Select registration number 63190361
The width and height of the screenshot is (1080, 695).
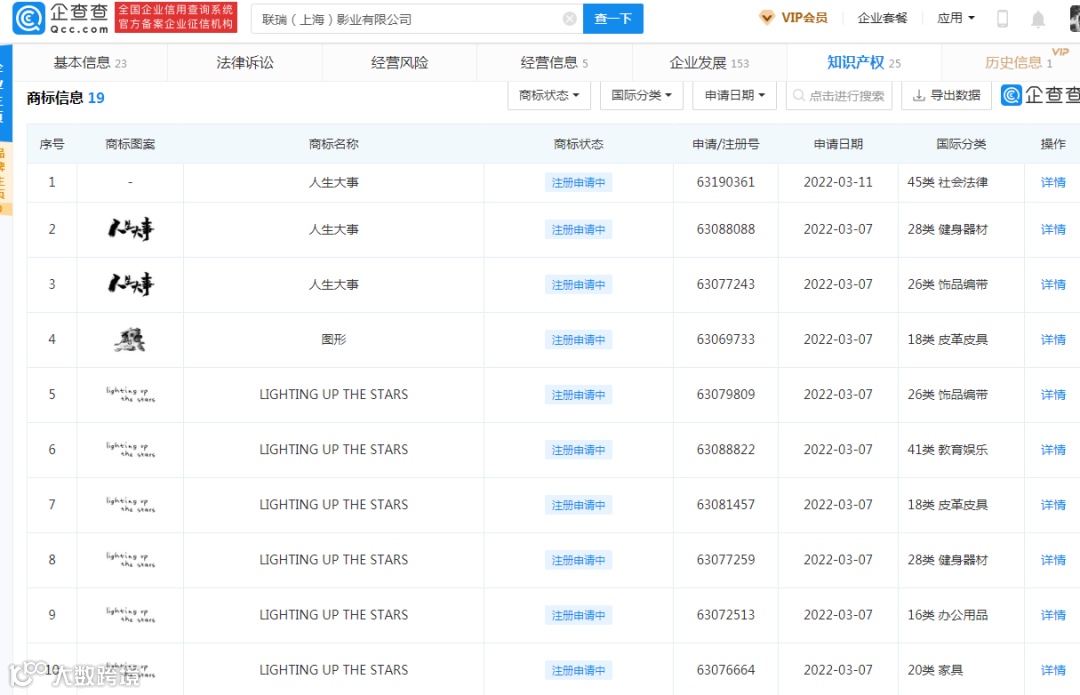tap(725, 182)
